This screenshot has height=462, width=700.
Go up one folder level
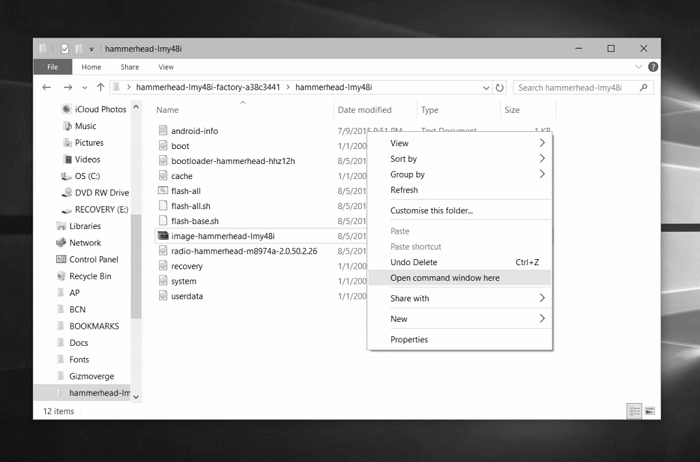[100, 88]
